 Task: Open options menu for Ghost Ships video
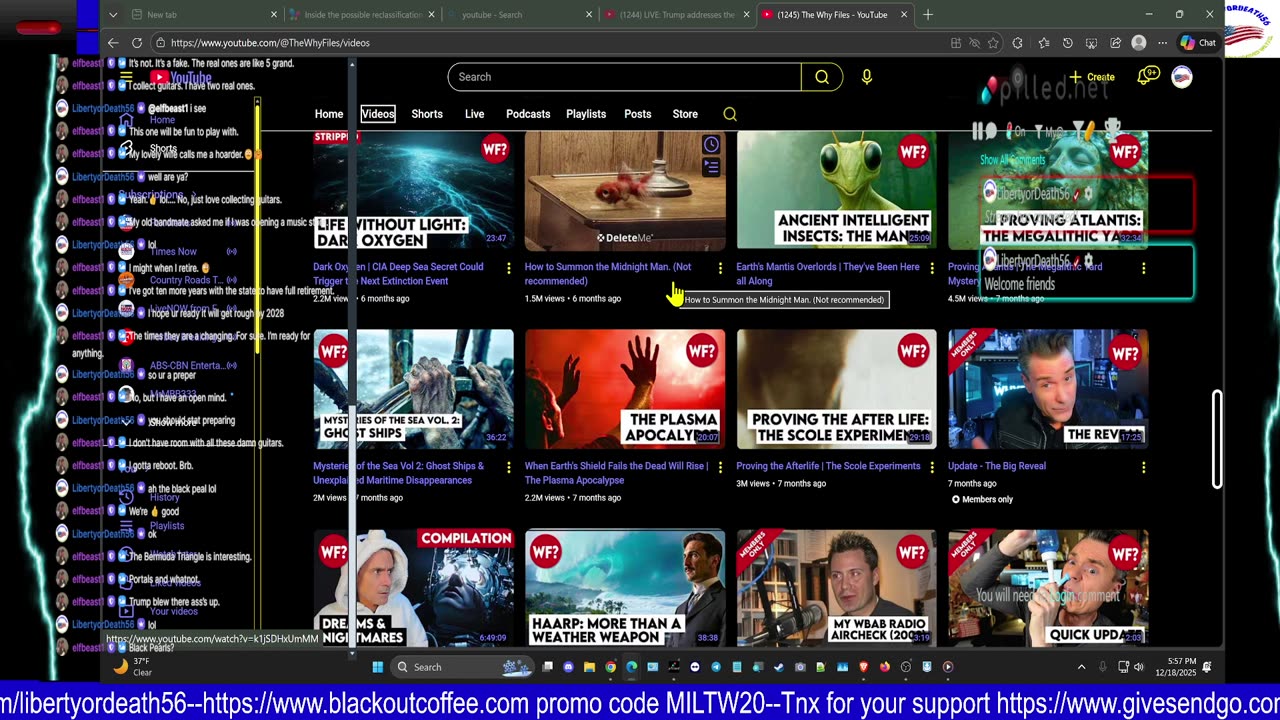point(508,467)
